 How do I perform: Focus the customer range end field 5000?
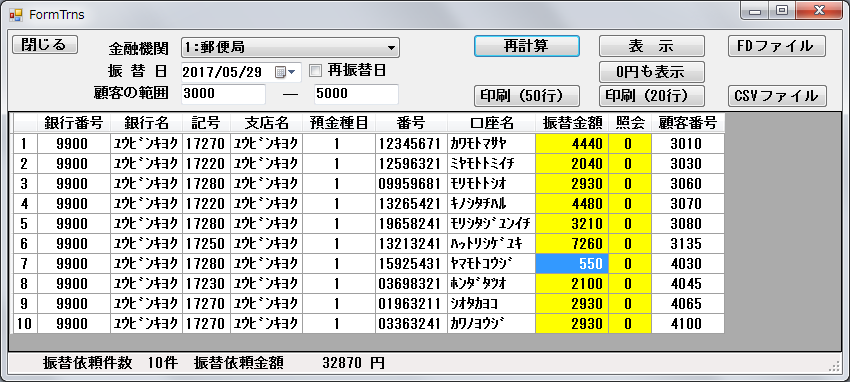[356, 94]
